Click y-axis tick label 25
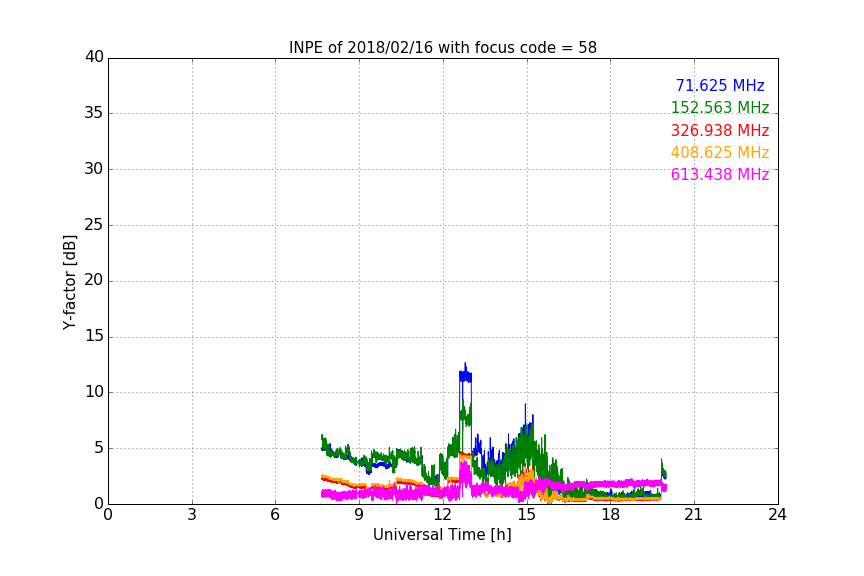864x576 pixels. click(94, 224)
